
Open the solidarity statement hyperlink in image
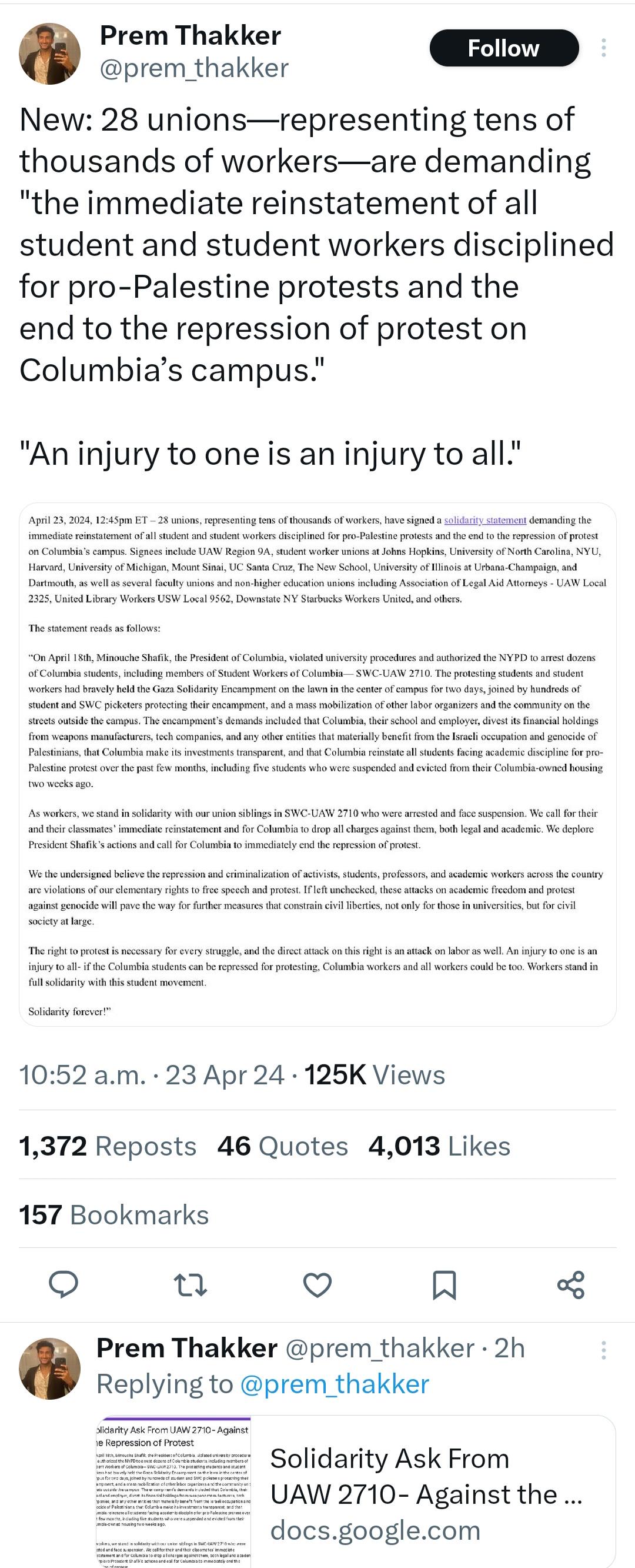tap(484, 520)
